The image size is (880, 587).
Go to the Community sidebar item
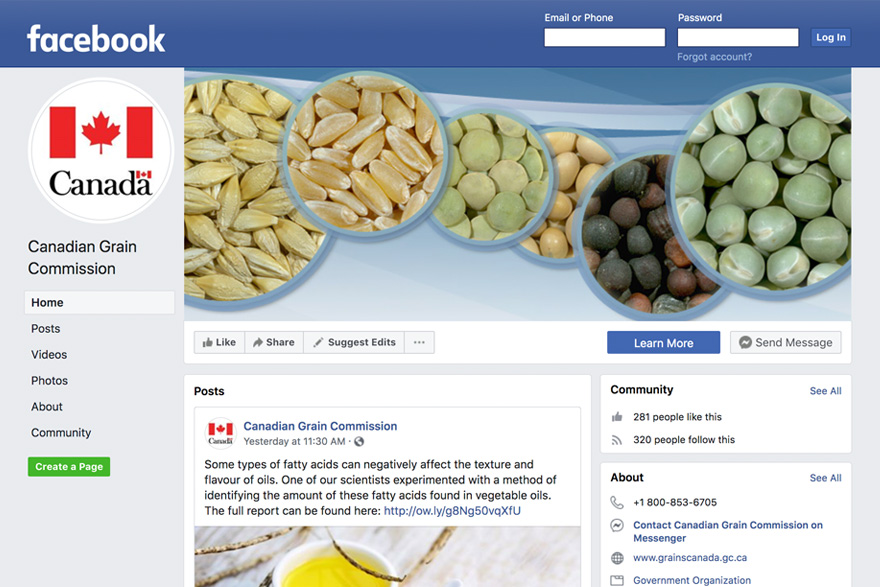coord(61,433)
